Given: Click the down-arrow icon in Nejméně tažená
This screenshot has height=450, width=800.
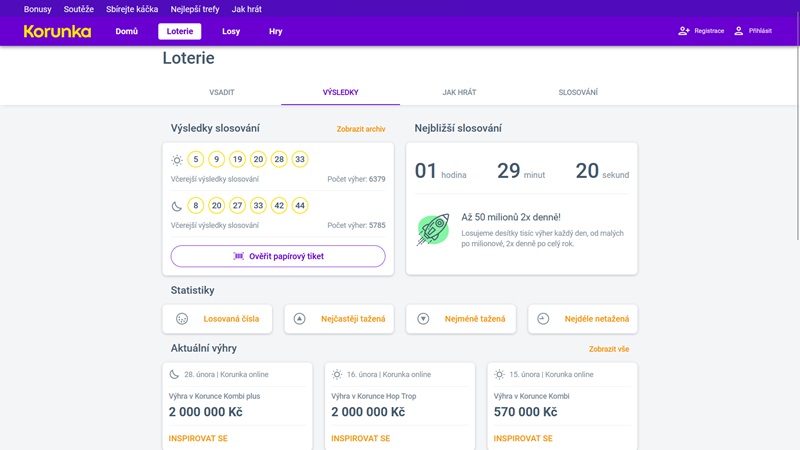Looking at the screenshot, I should [423, 319].
